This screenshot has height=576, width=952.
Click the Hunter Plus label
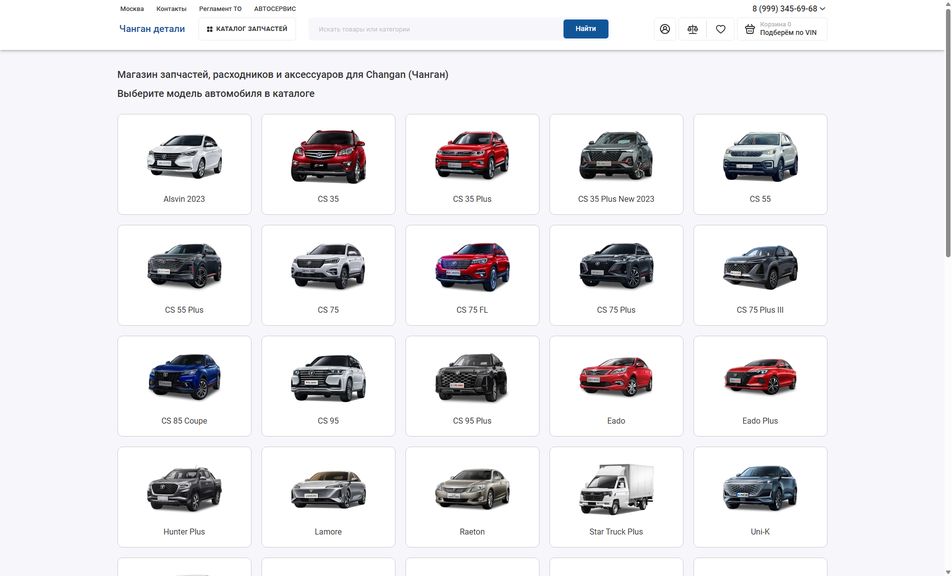pos(184,532)
